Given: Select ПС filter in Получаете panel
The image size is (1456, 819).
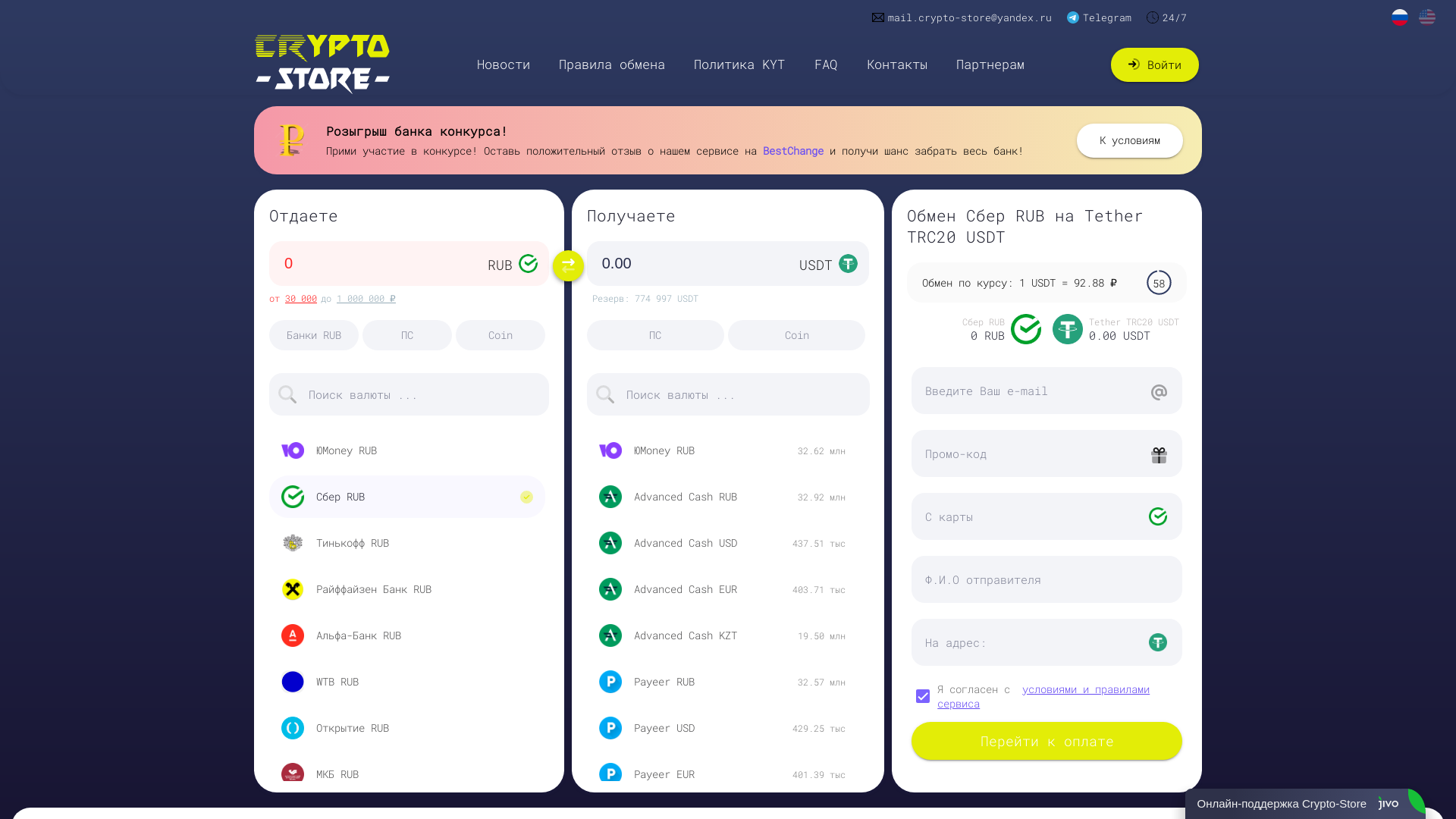Looking at the screenshot, I should (x=655, y=335).
